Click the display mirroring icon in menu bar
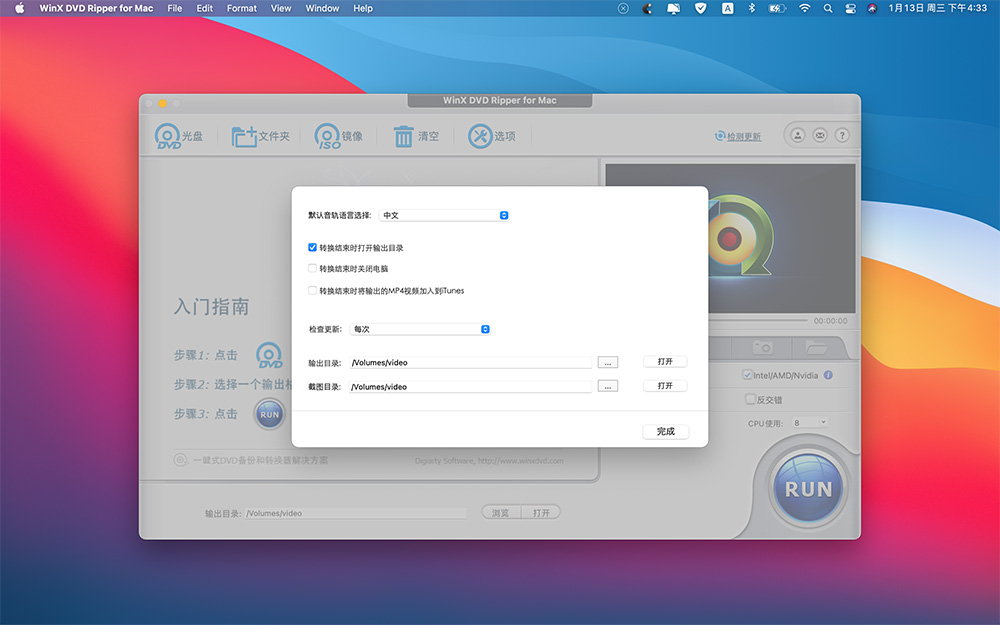The height and width of the screenshot is (625, 1000). [x=673, y=8]
